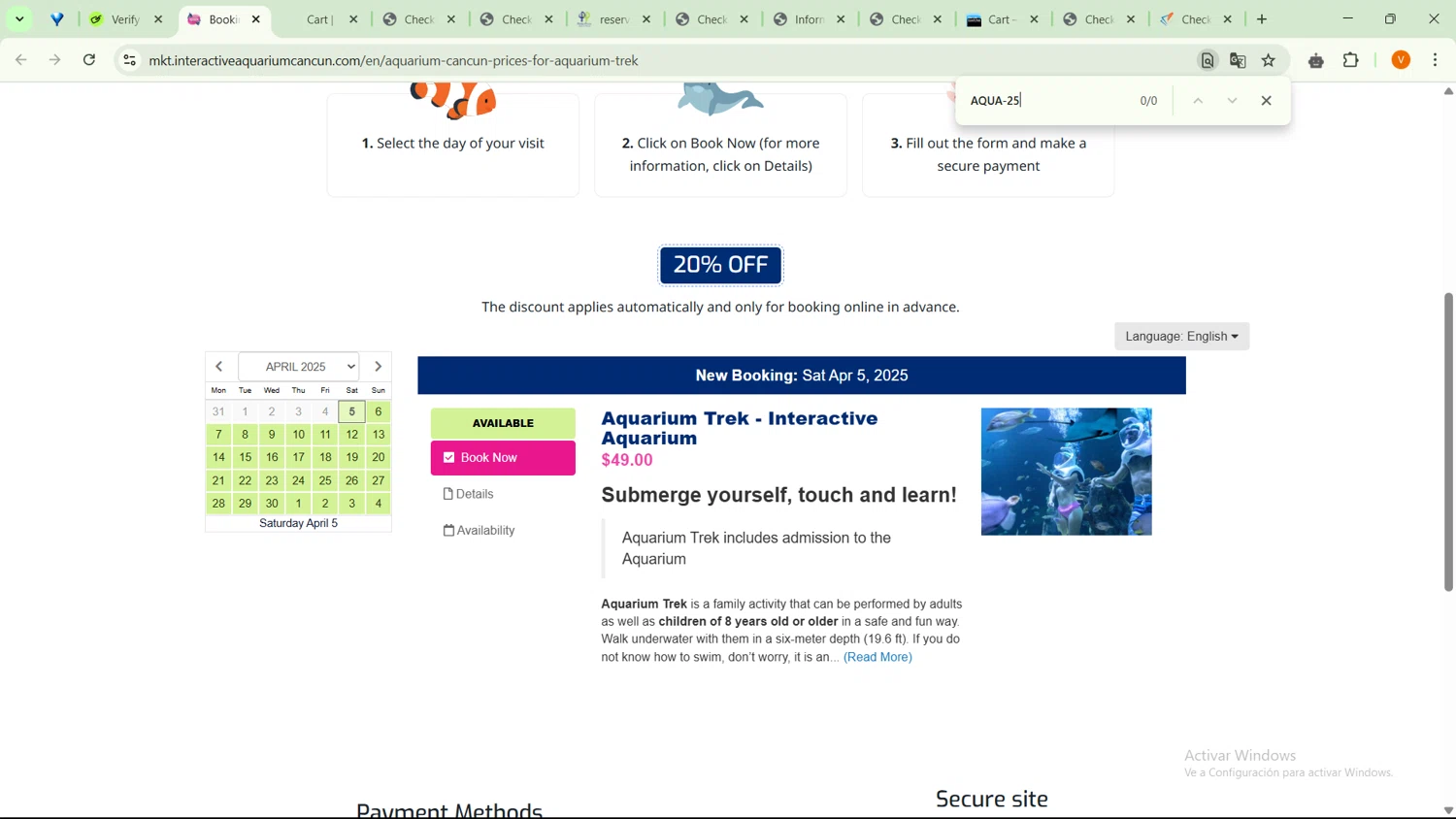This screenshot has width=1456, height=819.
Task: Select April 14 in the calendar
Action: (218, 458)
